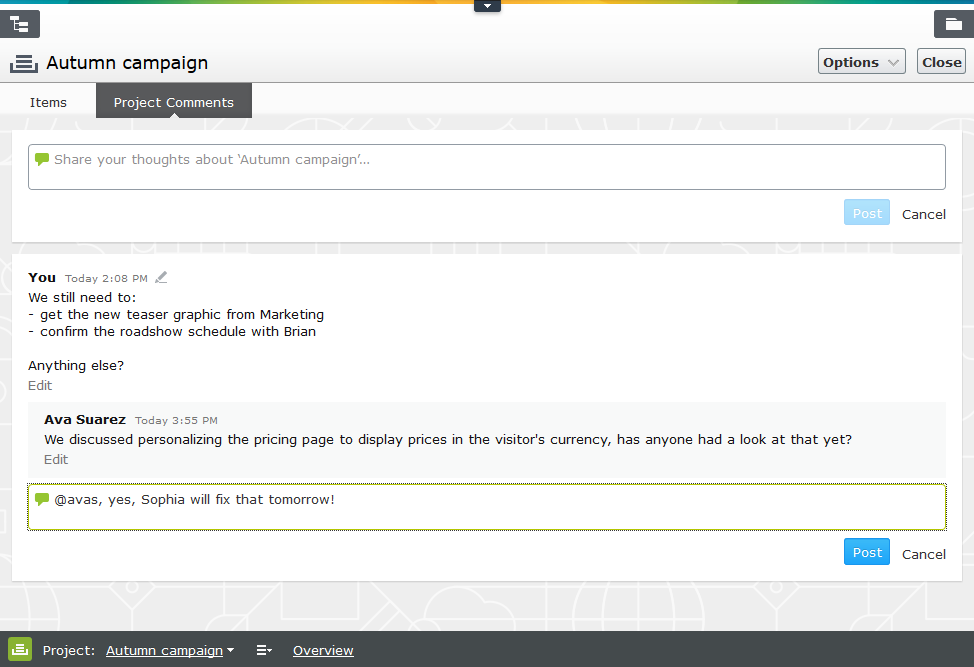The height and width of the screenshot is (667, 974).
Task: Click the project icon beside Autumn campaign title
Action: (24, 63)
